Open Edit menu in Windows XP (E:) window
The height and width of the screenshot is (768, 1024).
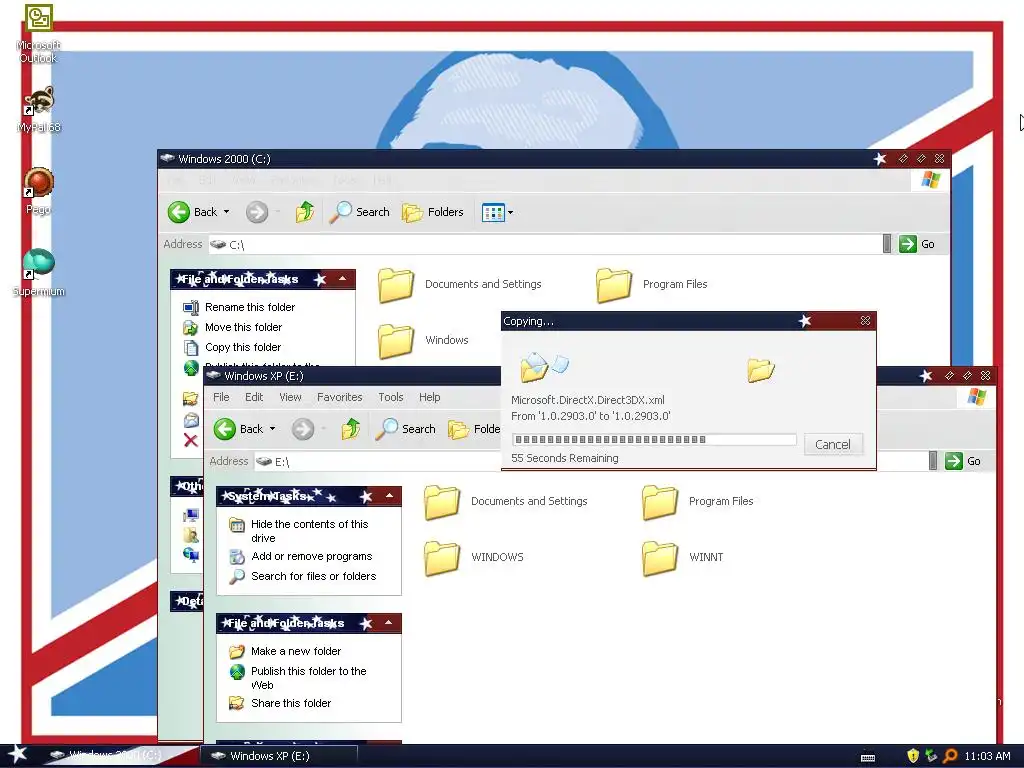tap(254, 397)
